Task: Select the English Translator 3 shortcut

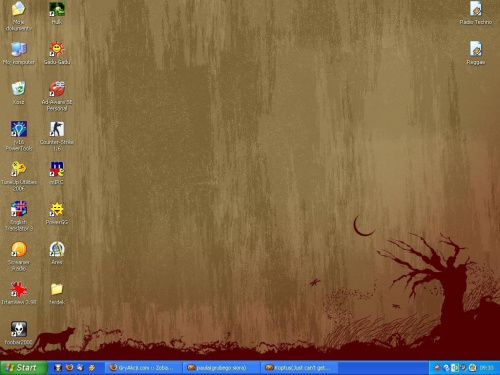Action: (x=19, y=209)
